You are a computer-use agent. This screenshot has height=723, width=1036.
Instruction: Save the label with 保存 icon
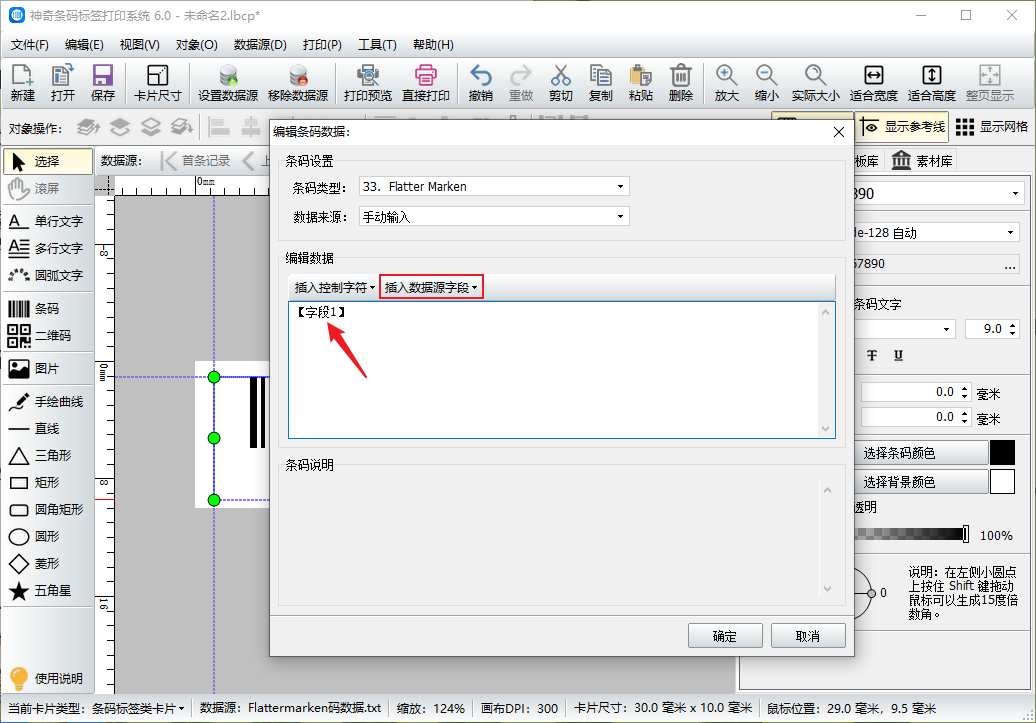click(x=102, y=83)
